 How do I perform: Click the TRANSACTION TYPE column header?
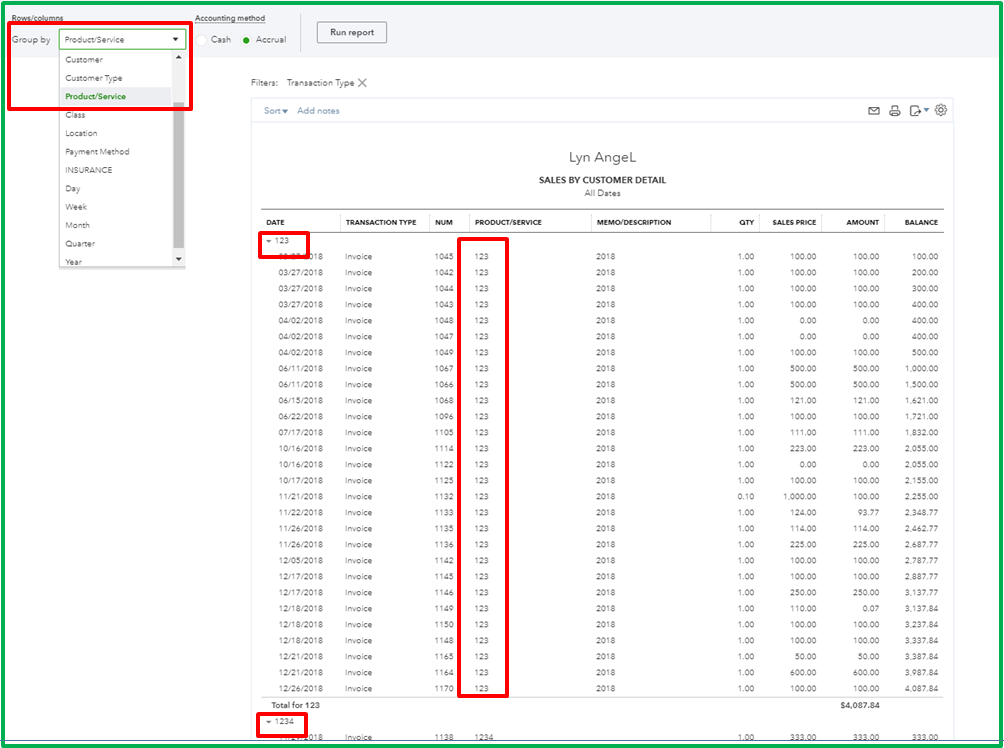[381, 222]
